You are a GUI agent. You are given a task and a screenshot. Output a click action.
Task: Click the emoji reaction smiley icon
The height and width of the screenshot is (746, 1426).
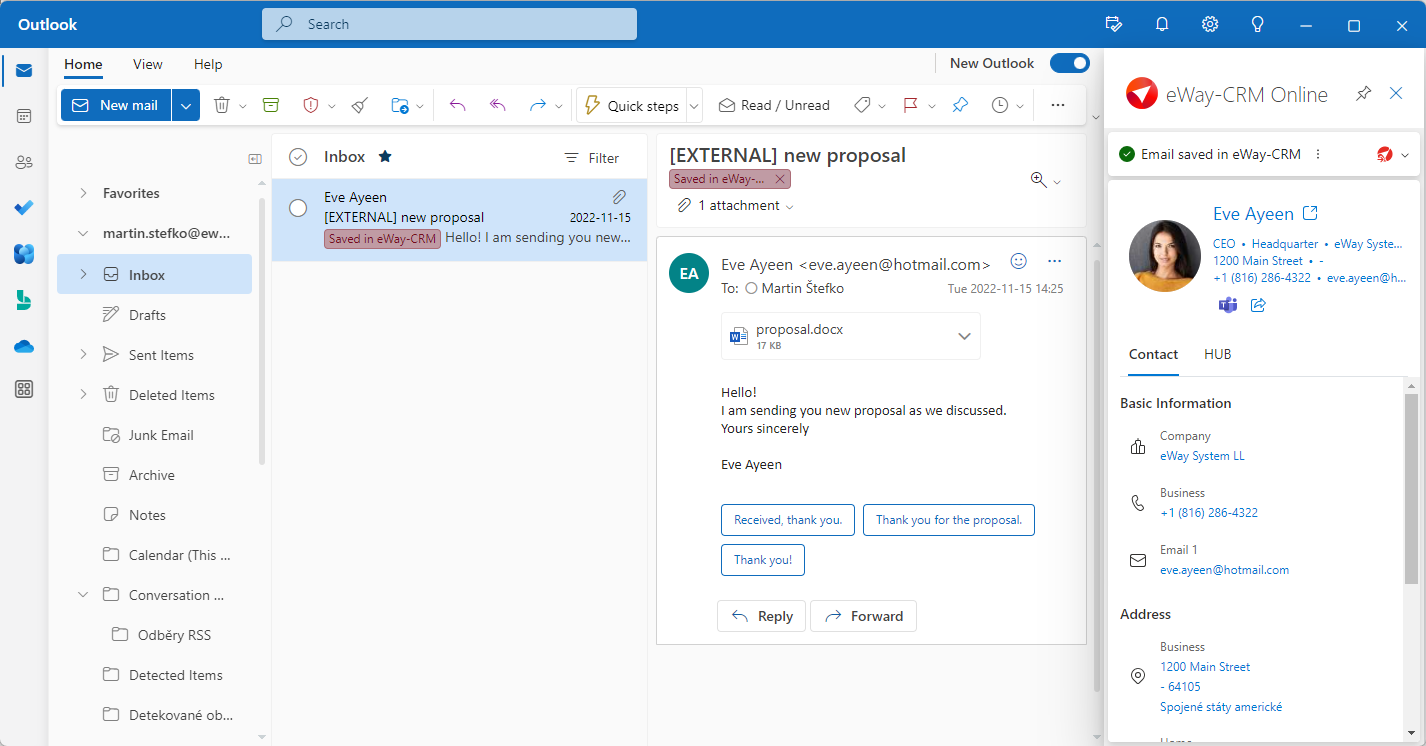1019,261
